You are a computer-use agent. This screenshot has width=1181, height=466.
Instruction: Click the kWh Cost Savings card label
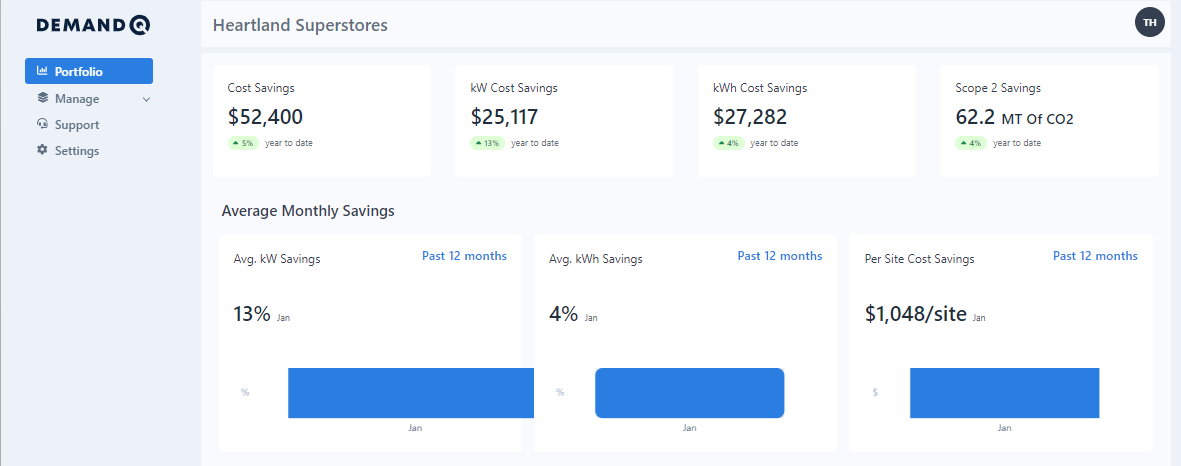760,88
